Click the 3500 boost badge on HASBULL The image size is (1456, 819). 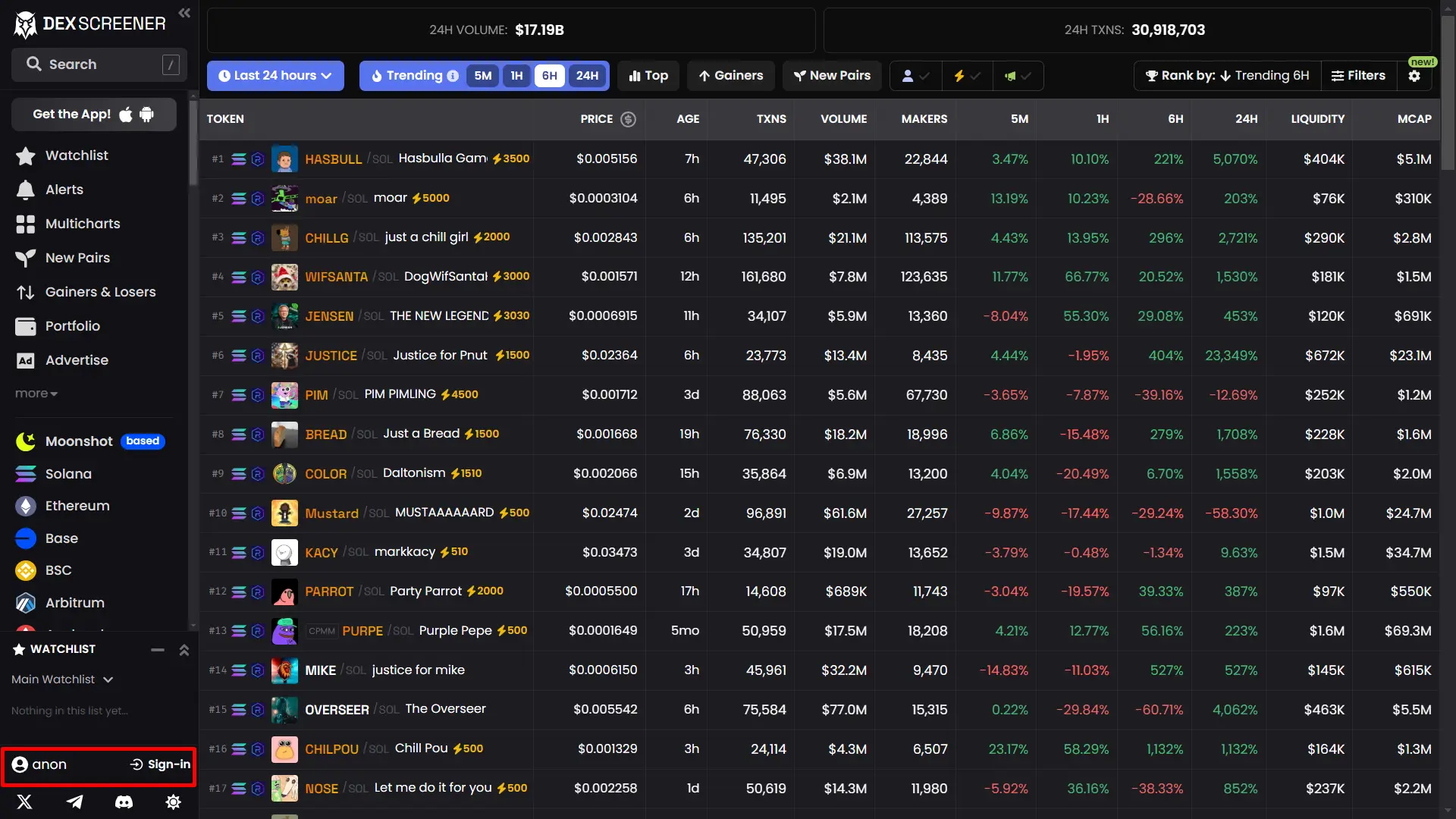tap(511, 158)
